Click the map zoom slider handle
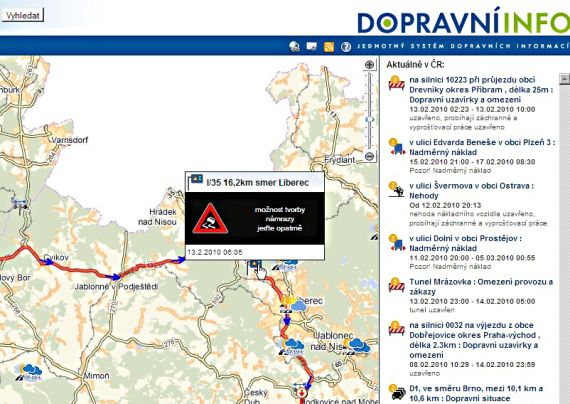The image size is (570, 404). 369,119
